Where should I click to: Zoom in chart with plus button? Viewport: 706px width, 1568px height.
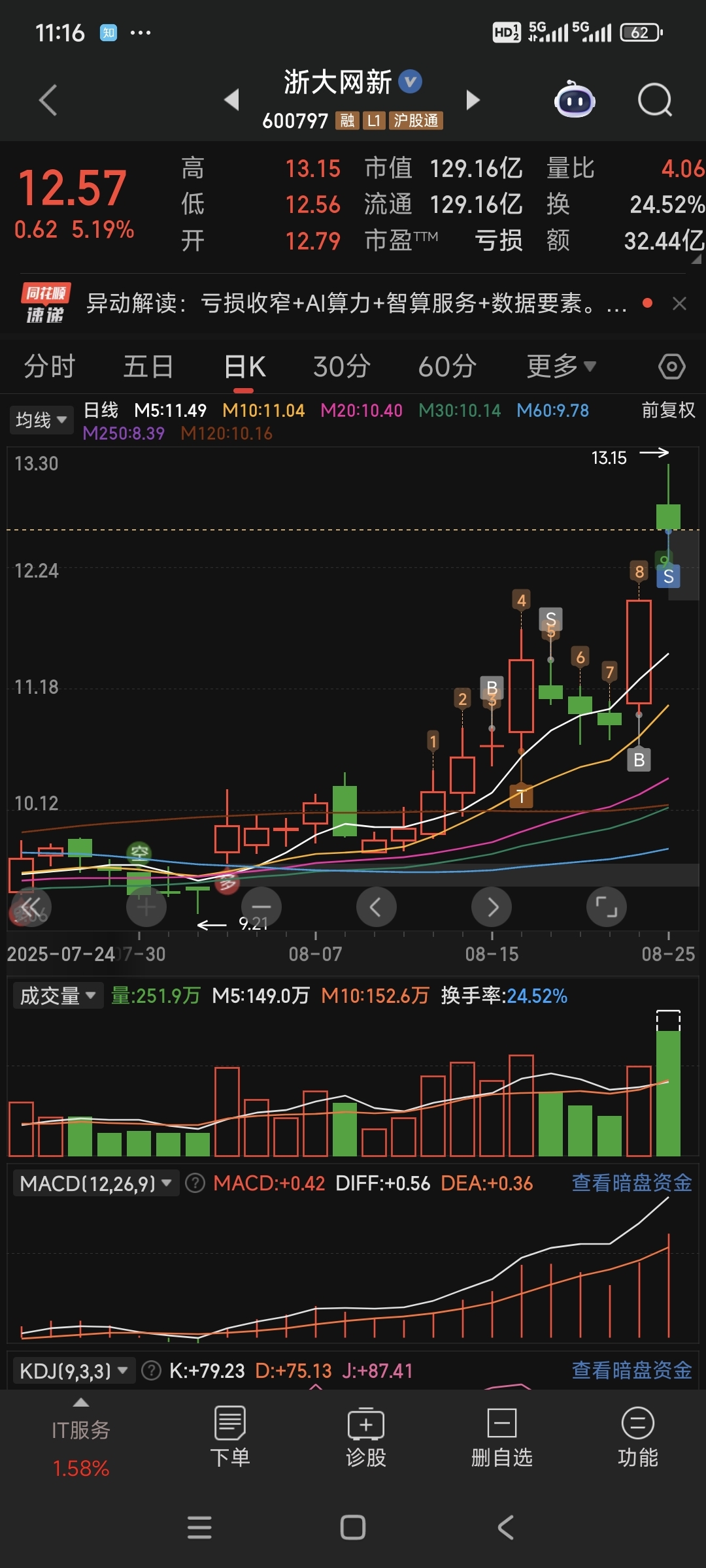(x=146, y=907)
